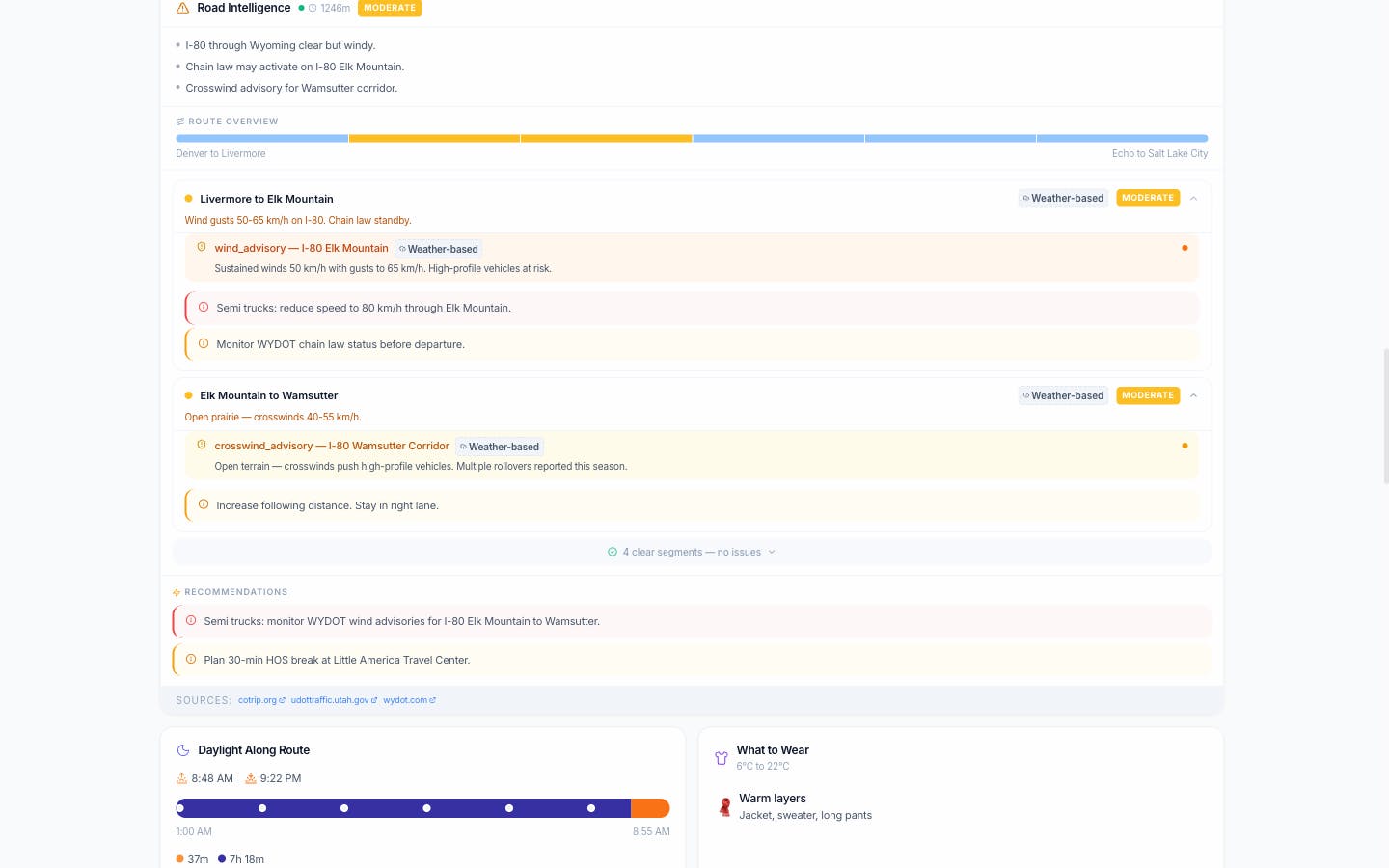Click the green check icon for clear segments
1389x868 pixels.
(613, 552)
